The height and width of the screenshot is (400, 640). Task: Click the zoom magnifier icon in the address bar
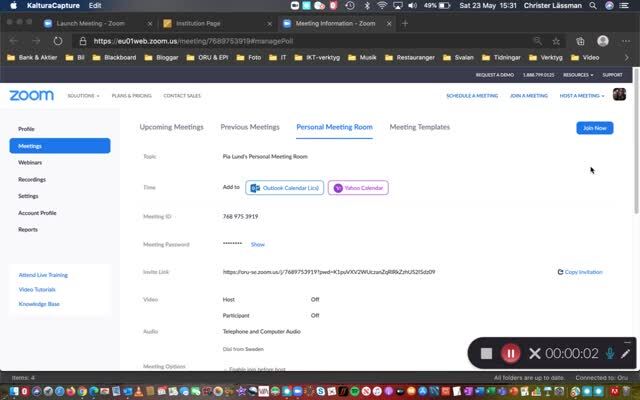(x=538, y=41)
